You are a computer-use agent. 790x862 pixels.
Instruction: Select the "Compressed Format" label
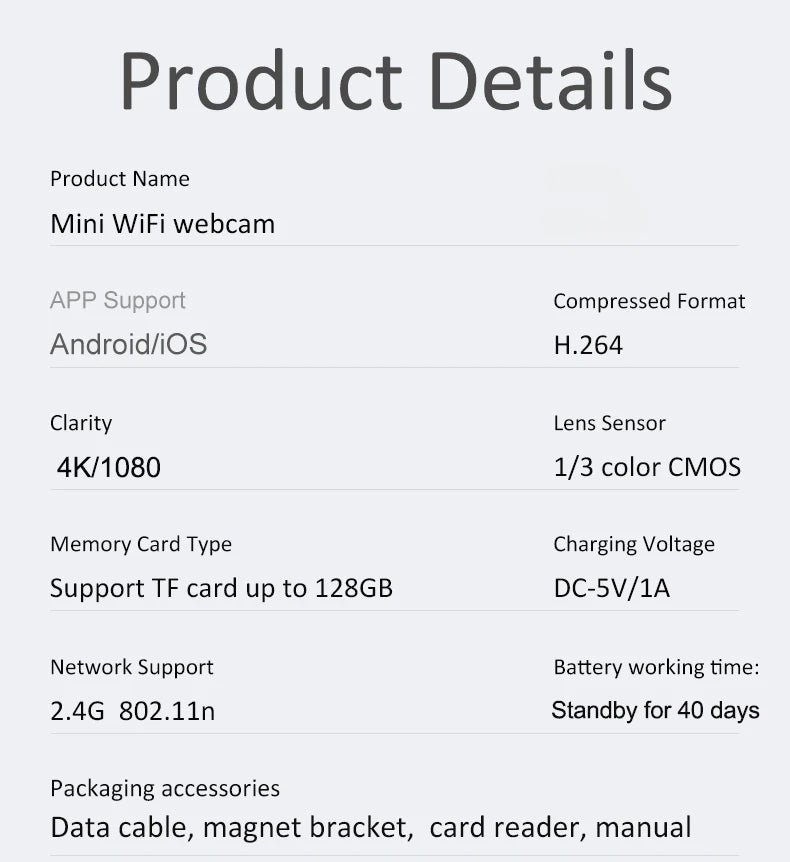click(x=649, y=301)
